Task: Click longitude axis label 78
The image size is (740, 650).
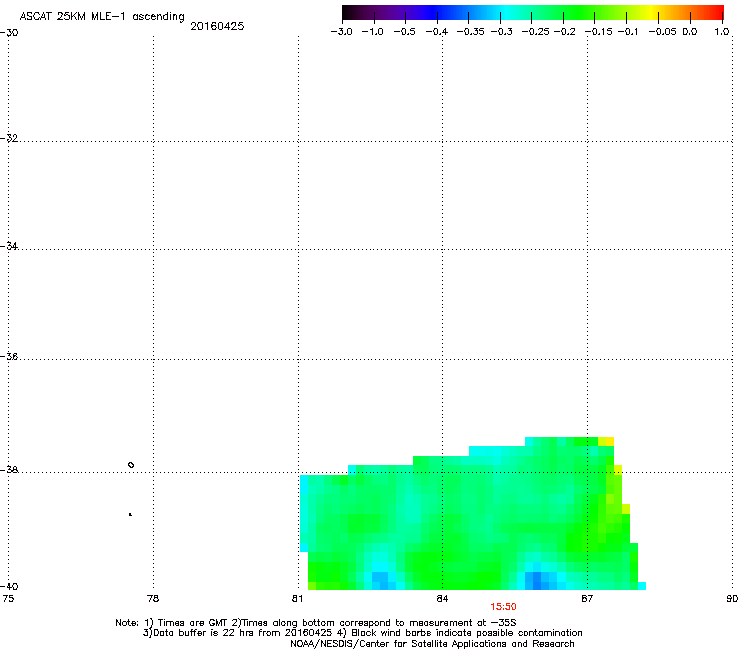Action: pos(153,599)
